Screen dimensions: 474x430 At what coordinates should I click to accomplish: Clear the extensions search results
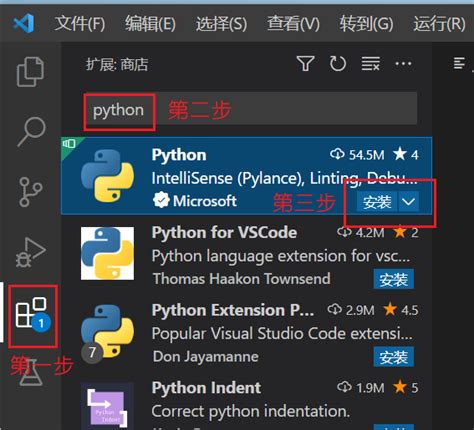point(371,63)
